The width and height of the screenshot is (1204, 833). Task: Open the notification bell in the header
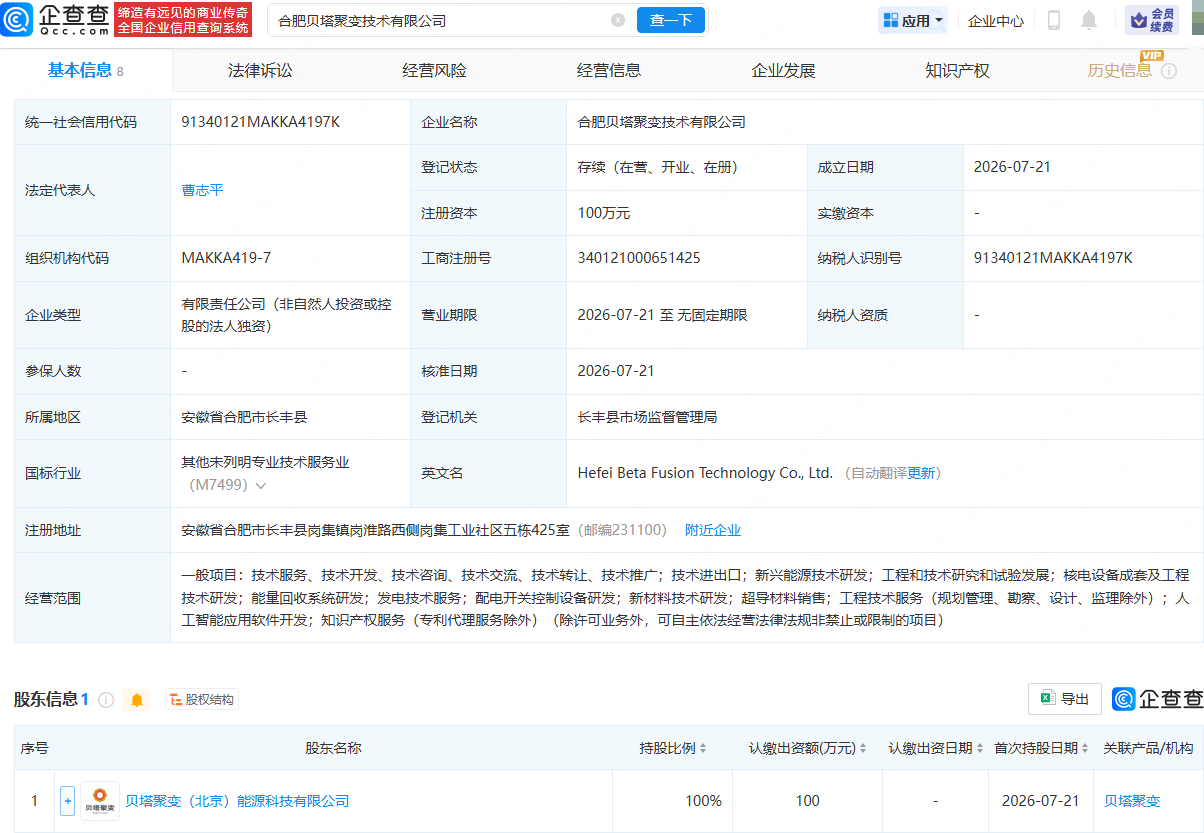(x=1089, y=20)
